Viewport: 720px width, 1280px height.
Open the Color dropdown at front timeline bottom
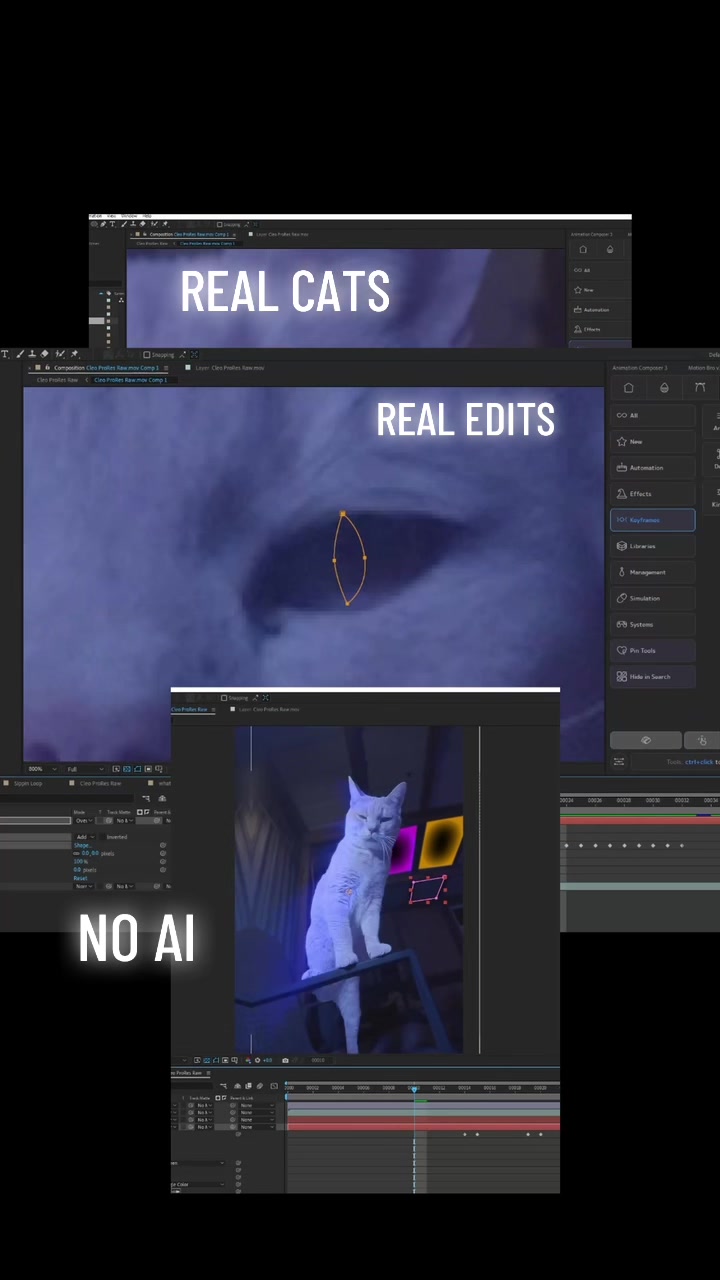[x=198, y=1184]
